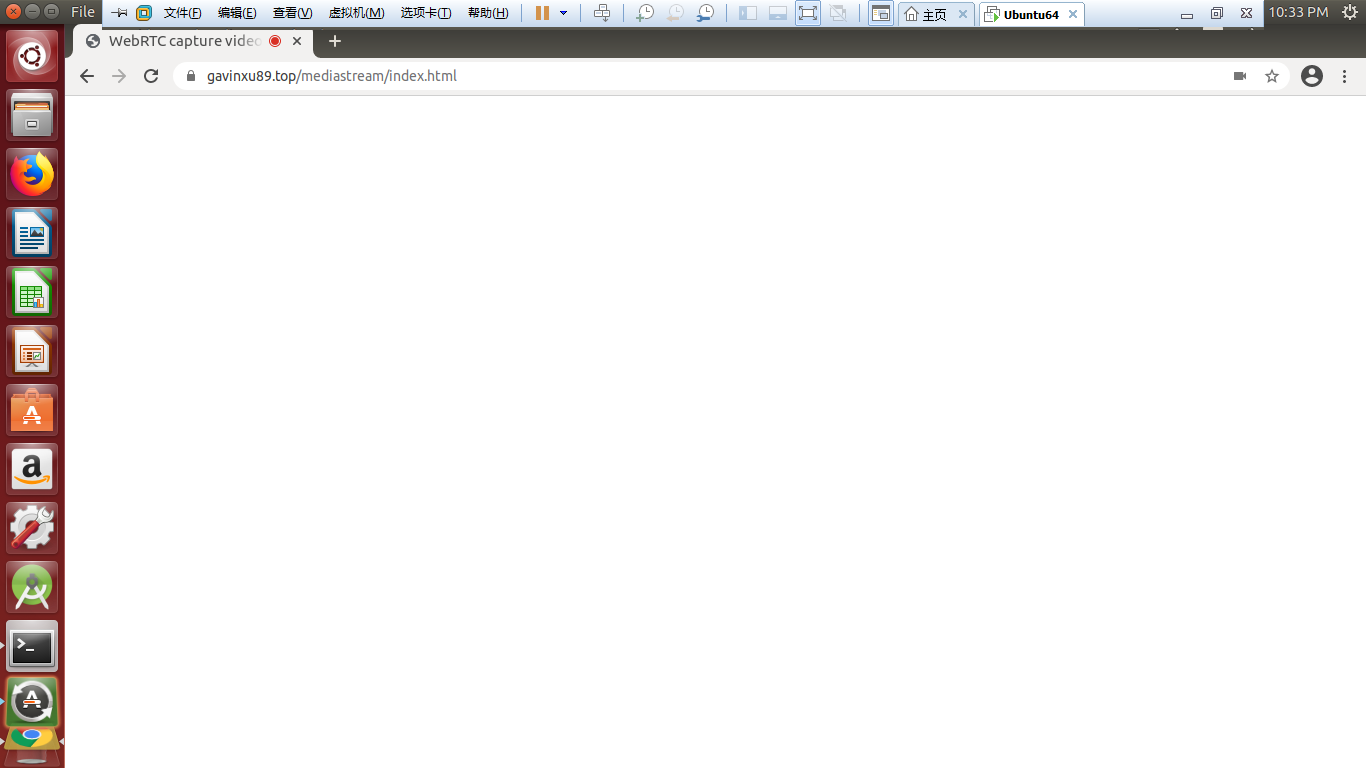Select the WebRTC capture video tab
Image resolution: width=1366 pixels, height=768 pixels.
point(193,41)
